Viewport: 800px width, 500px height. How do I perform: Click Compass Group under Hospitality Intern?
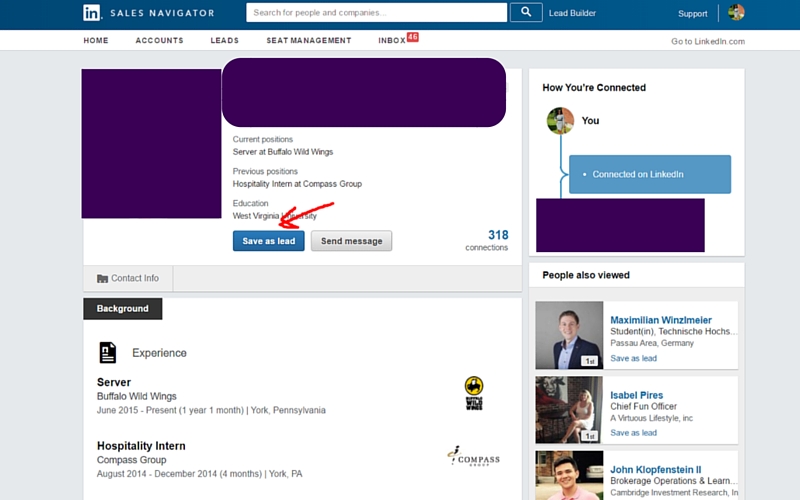tap(132, 460)
